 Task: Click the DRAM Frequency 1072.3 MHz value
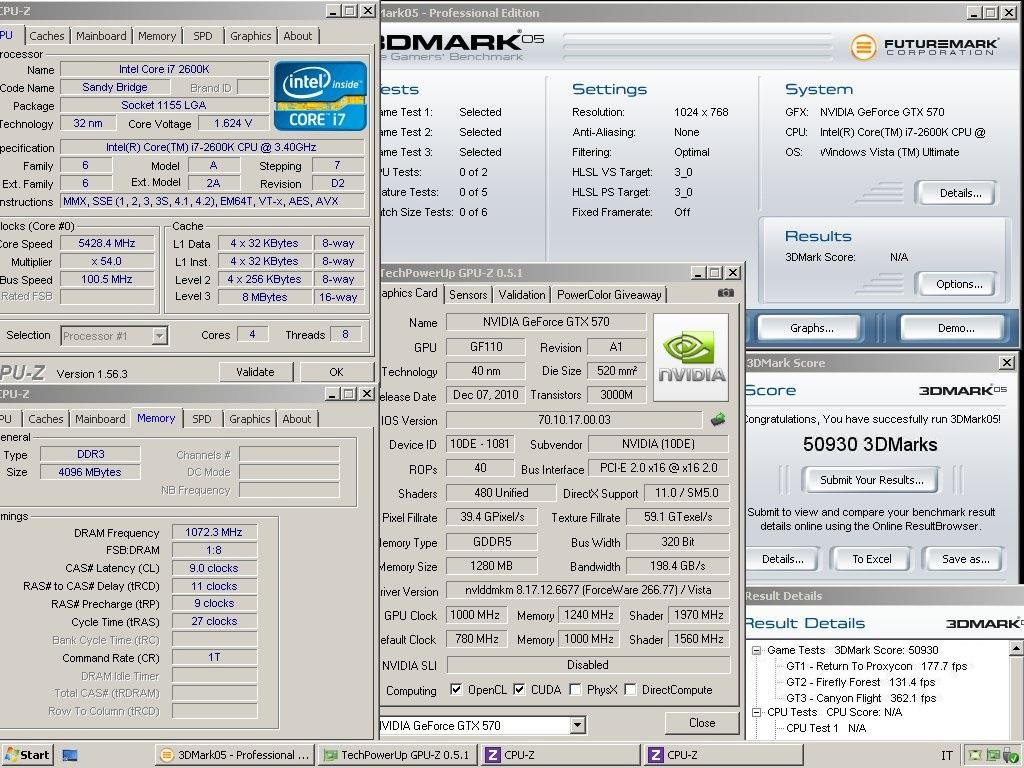point(214,532)
